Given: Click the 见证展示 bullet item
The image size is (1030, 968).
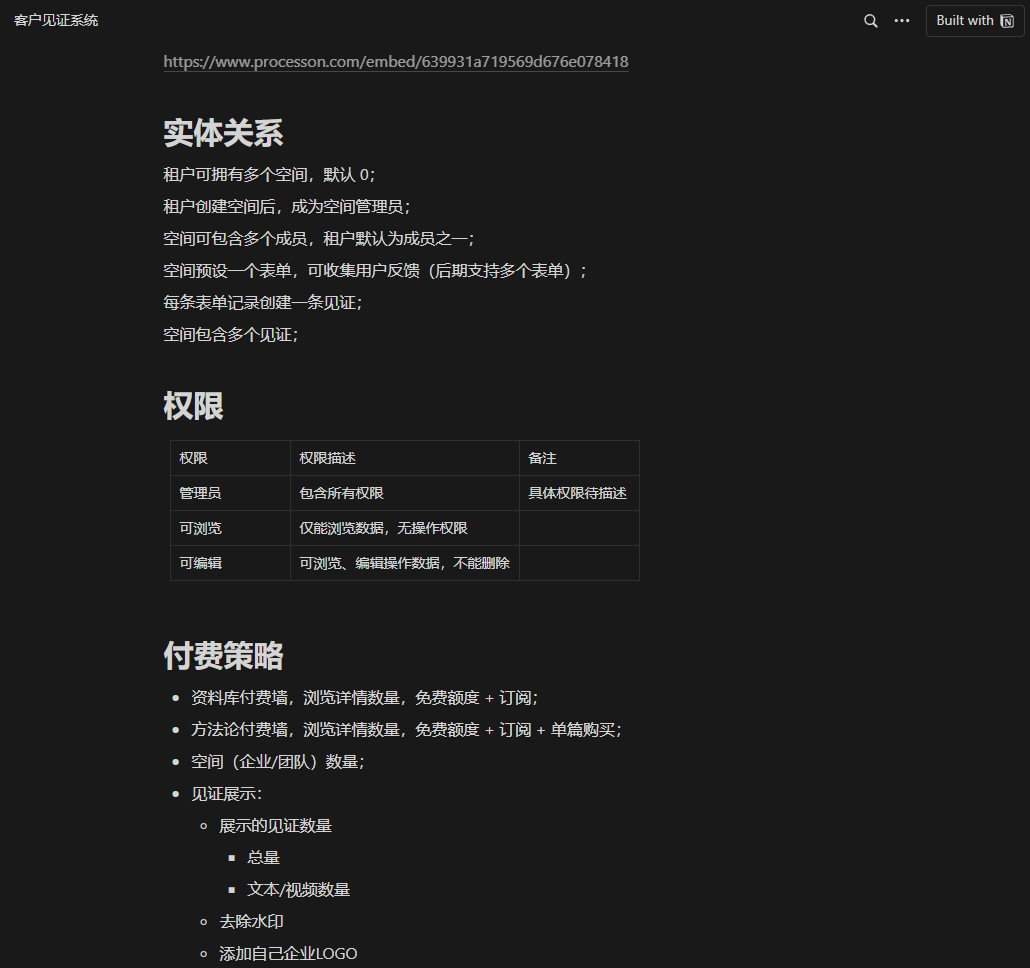Looking at the screenshot, I should pyautogui.click(x=226, y=794).
